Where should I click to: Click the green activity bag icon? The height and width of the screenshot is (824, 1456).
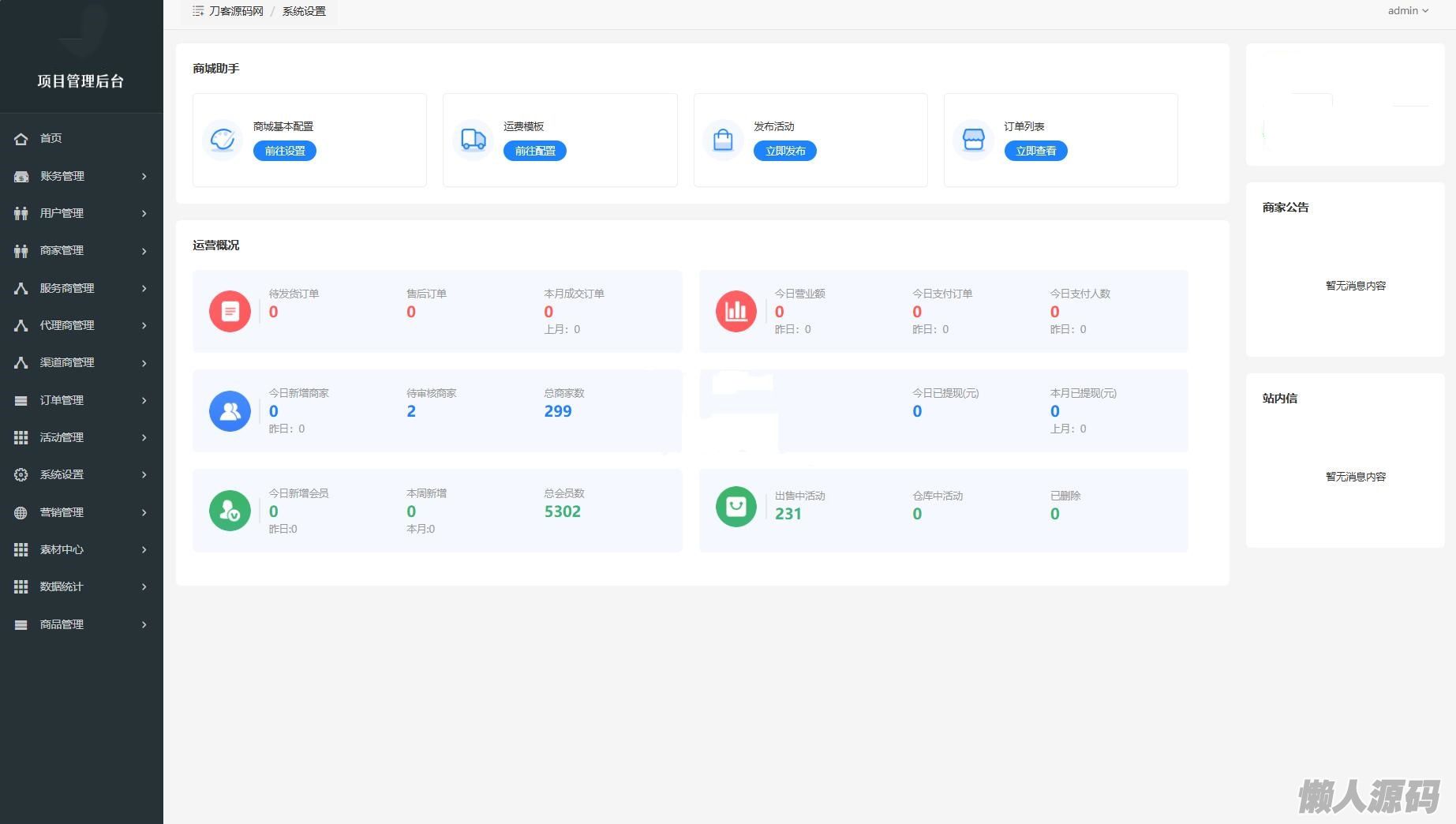(x=735, y=506)
